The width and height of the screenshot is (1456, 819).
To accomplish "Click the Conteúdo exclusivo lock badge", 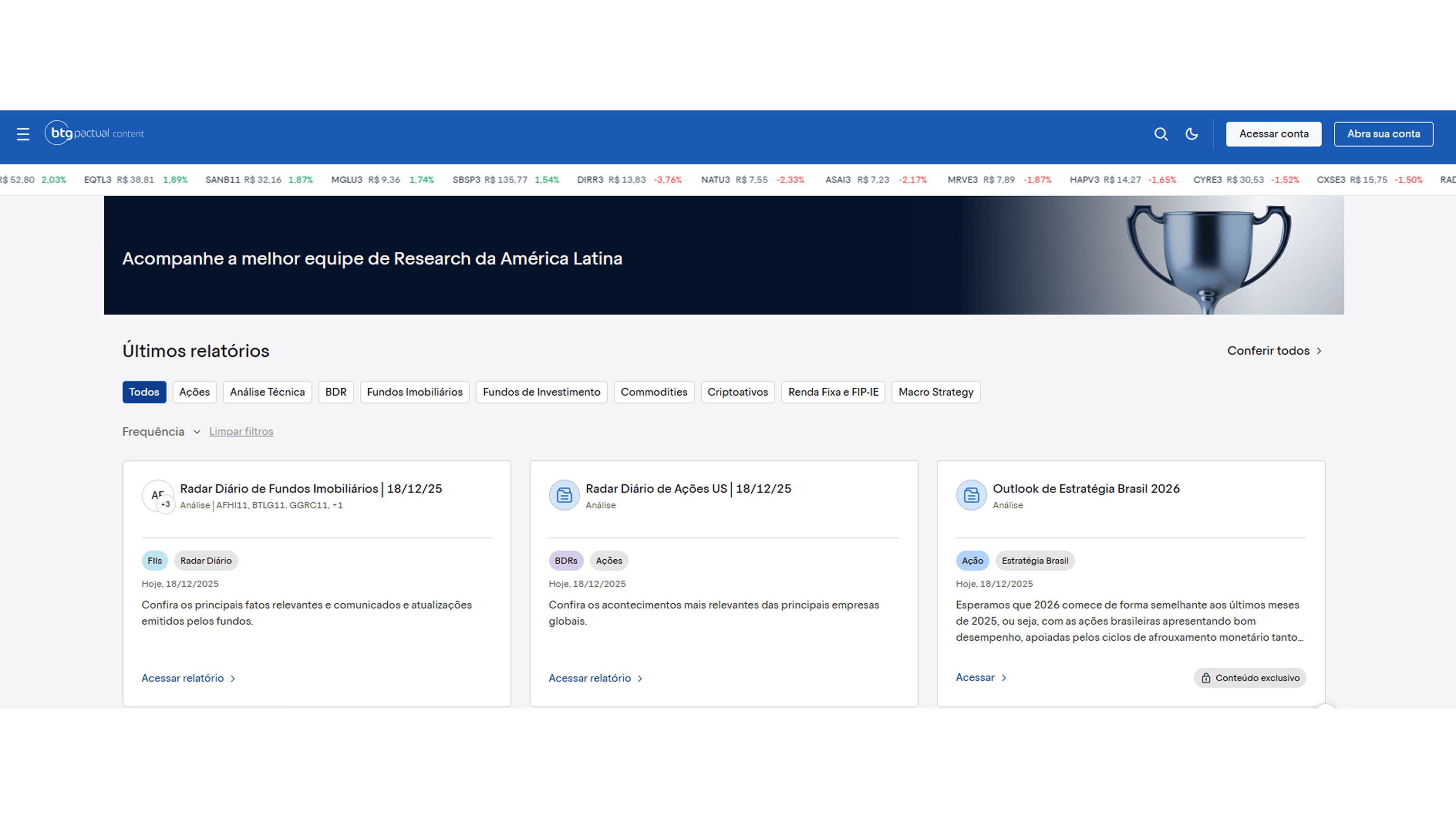I will (1250, 678).
